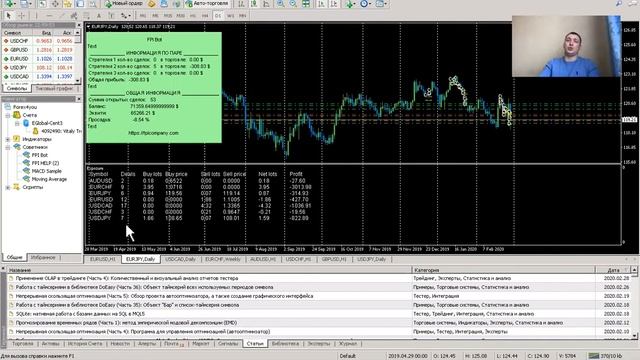Close the Market Watch panel
Image resolution: width=640 pixels, height=360 pixels.
click(x=79, y=25)
